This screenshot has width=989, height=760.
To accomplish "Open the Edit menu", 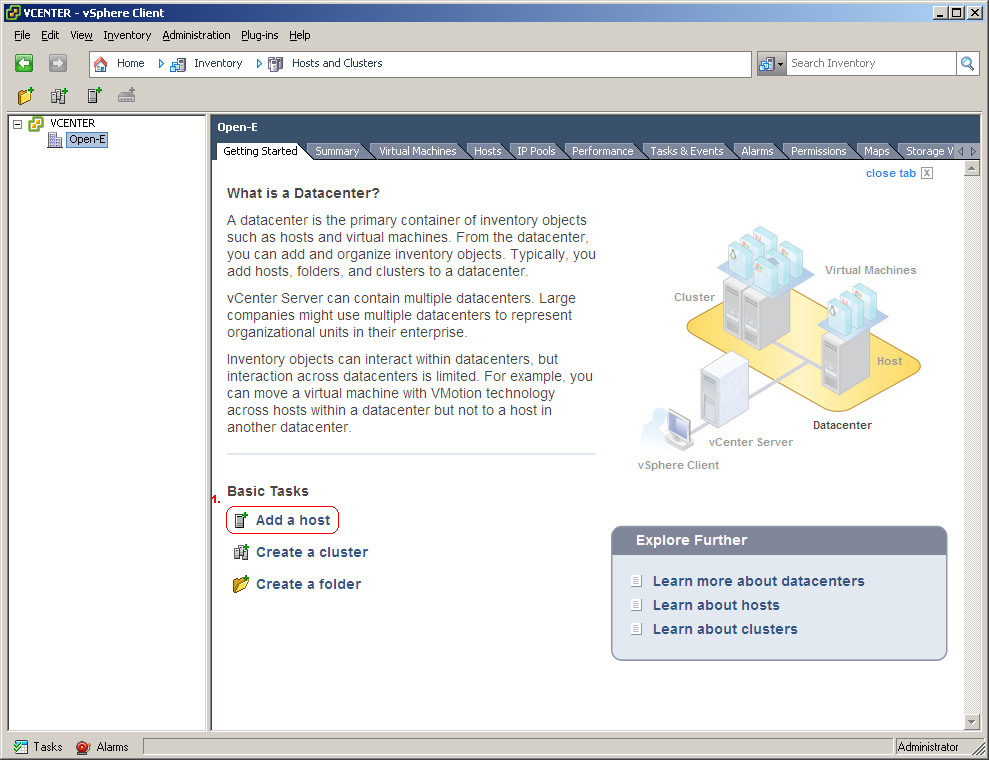I will [x=50, y=35].
